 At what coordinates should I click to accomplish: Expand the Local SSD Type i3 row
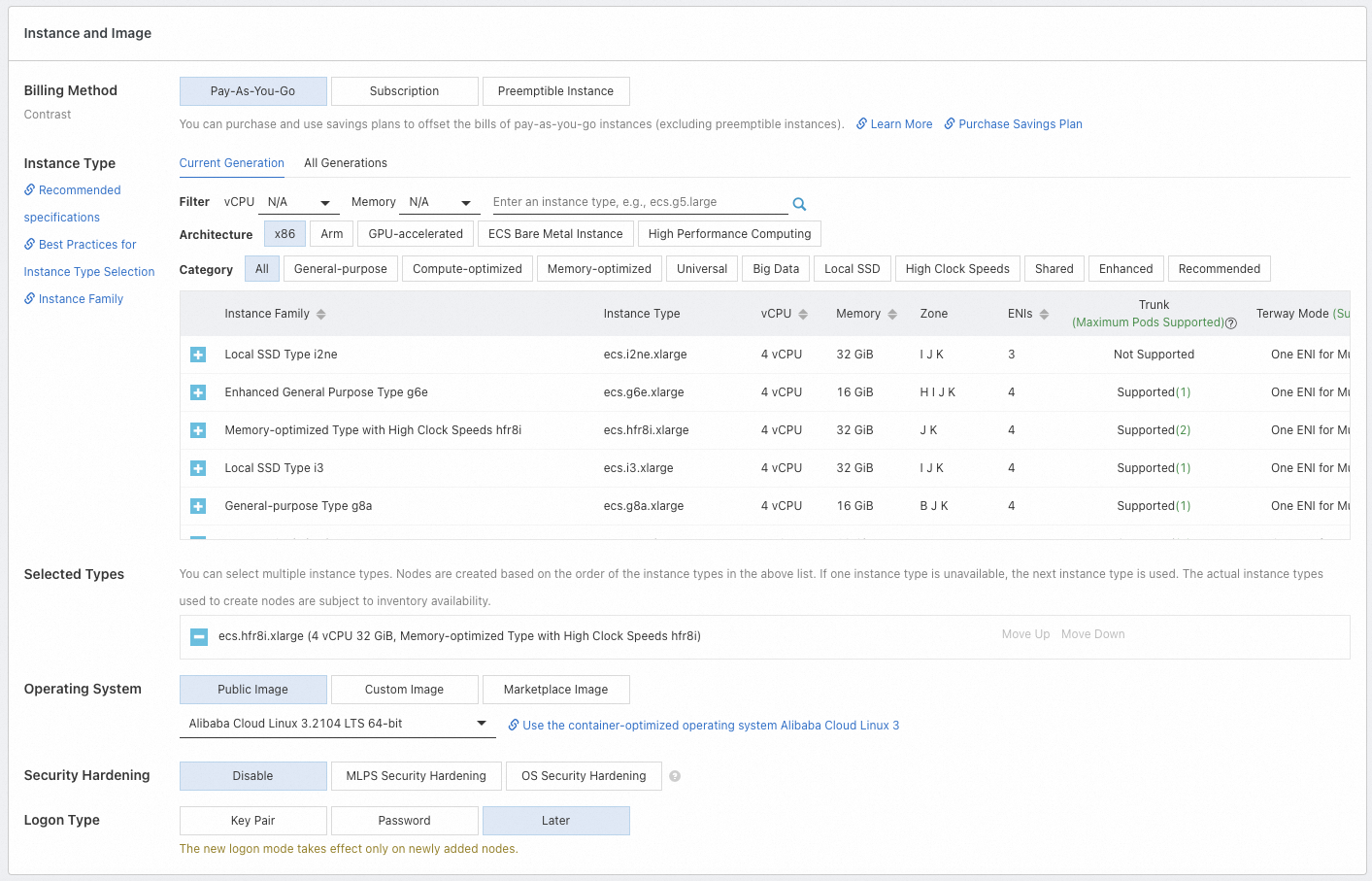point(198,468)
